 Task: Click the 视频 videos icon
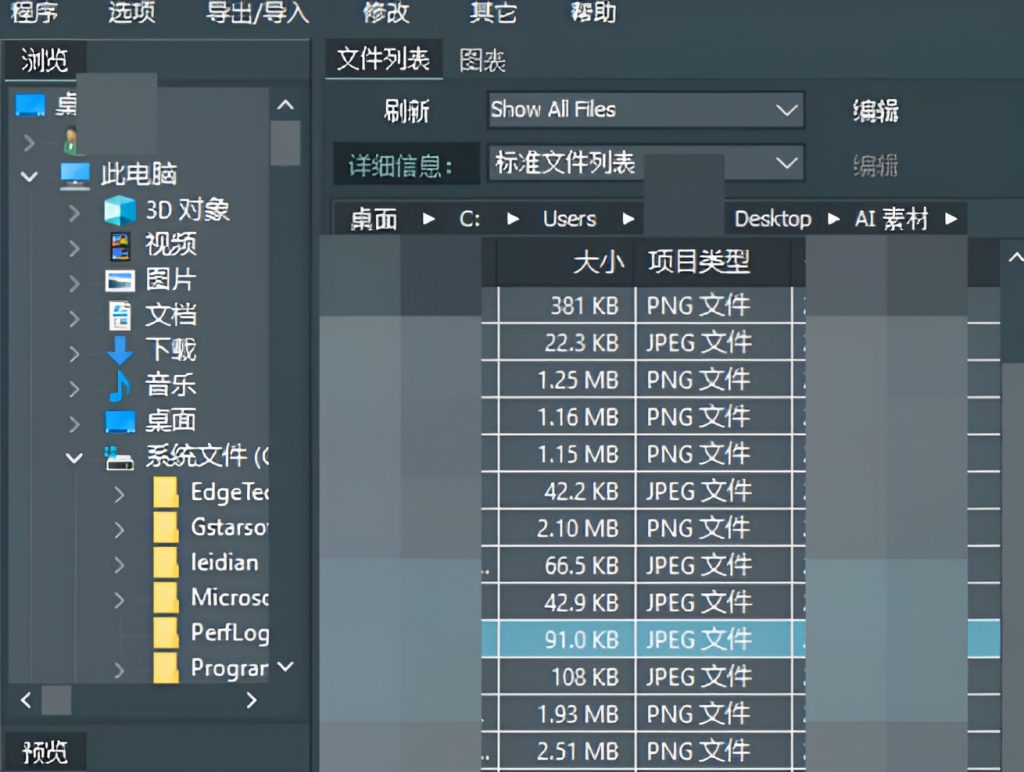pyautogui.click(x=119, y=244)
